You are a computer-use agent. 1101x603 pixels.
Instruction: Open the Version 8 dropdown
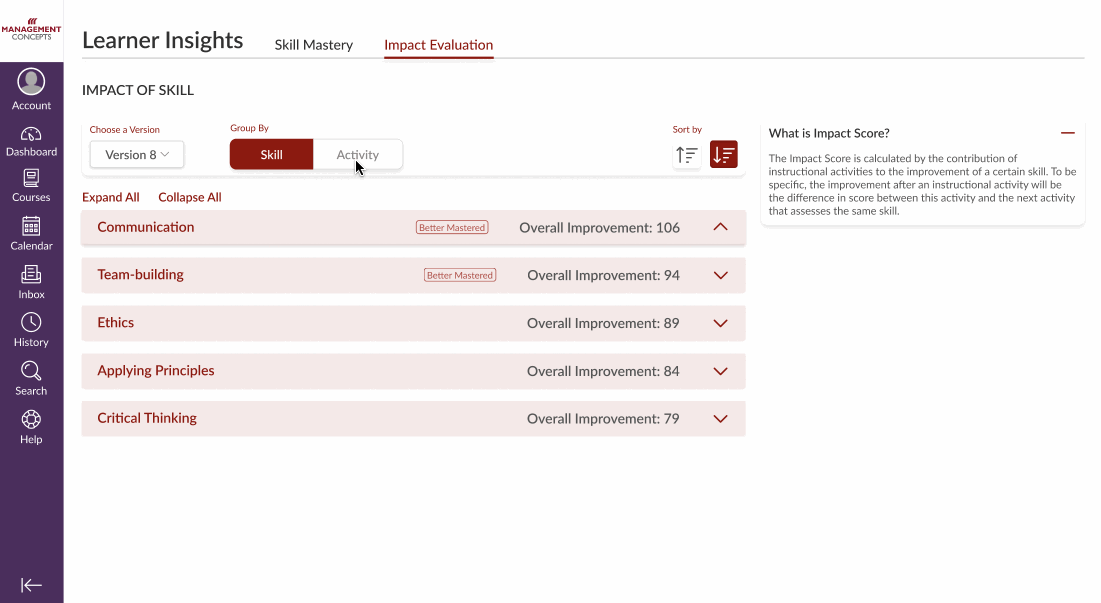tap(136, 154)
